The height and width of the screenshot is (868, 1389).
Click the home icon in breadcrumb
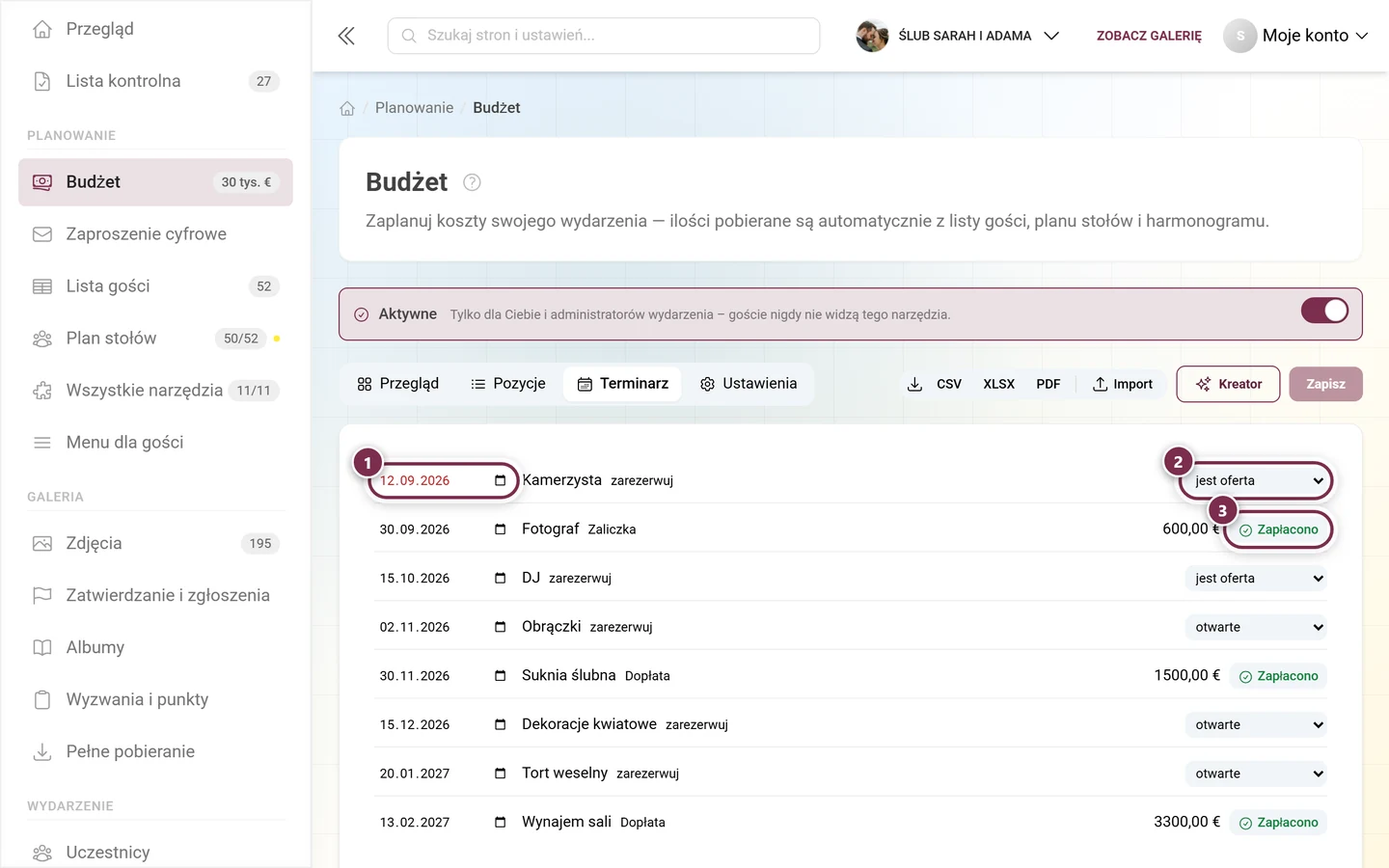(347, 108)
